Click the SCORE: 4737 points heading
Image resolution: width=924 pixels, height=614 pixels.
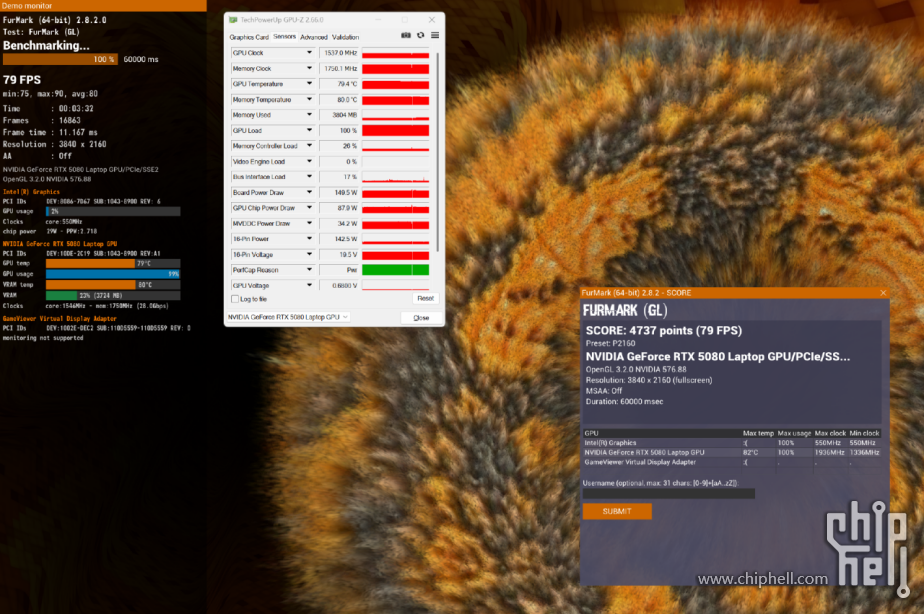(664, 331)
